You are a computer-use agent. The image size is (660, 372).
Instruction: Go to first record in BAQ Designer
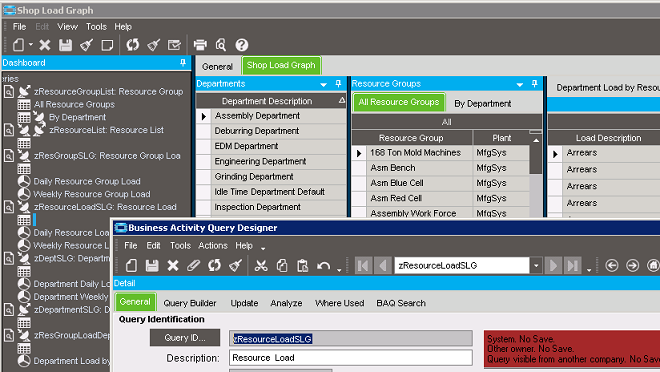pos(363,266)
